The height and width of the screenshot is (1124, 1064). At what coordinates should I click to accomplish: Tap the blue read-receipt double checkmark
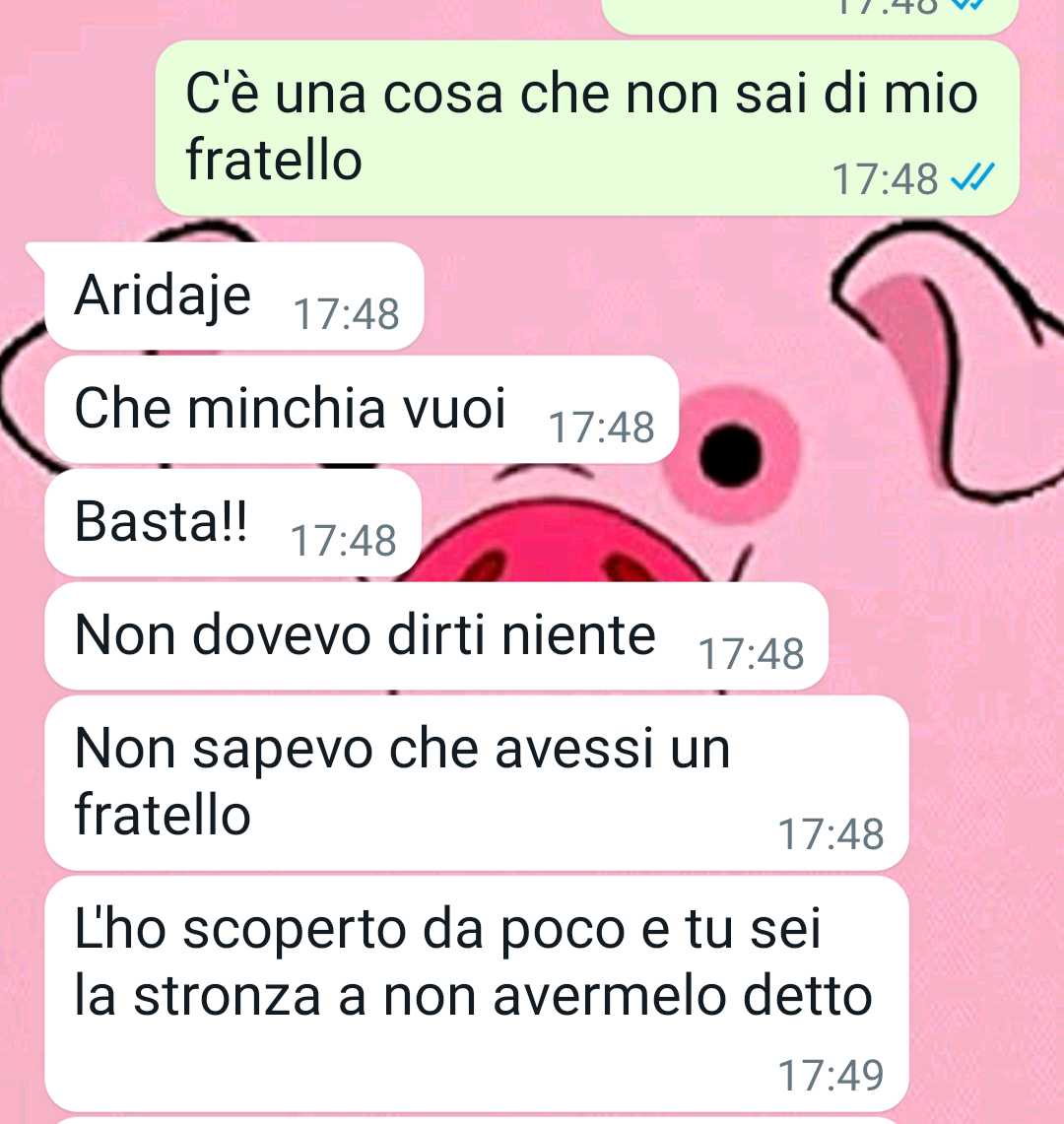[973, 177]
